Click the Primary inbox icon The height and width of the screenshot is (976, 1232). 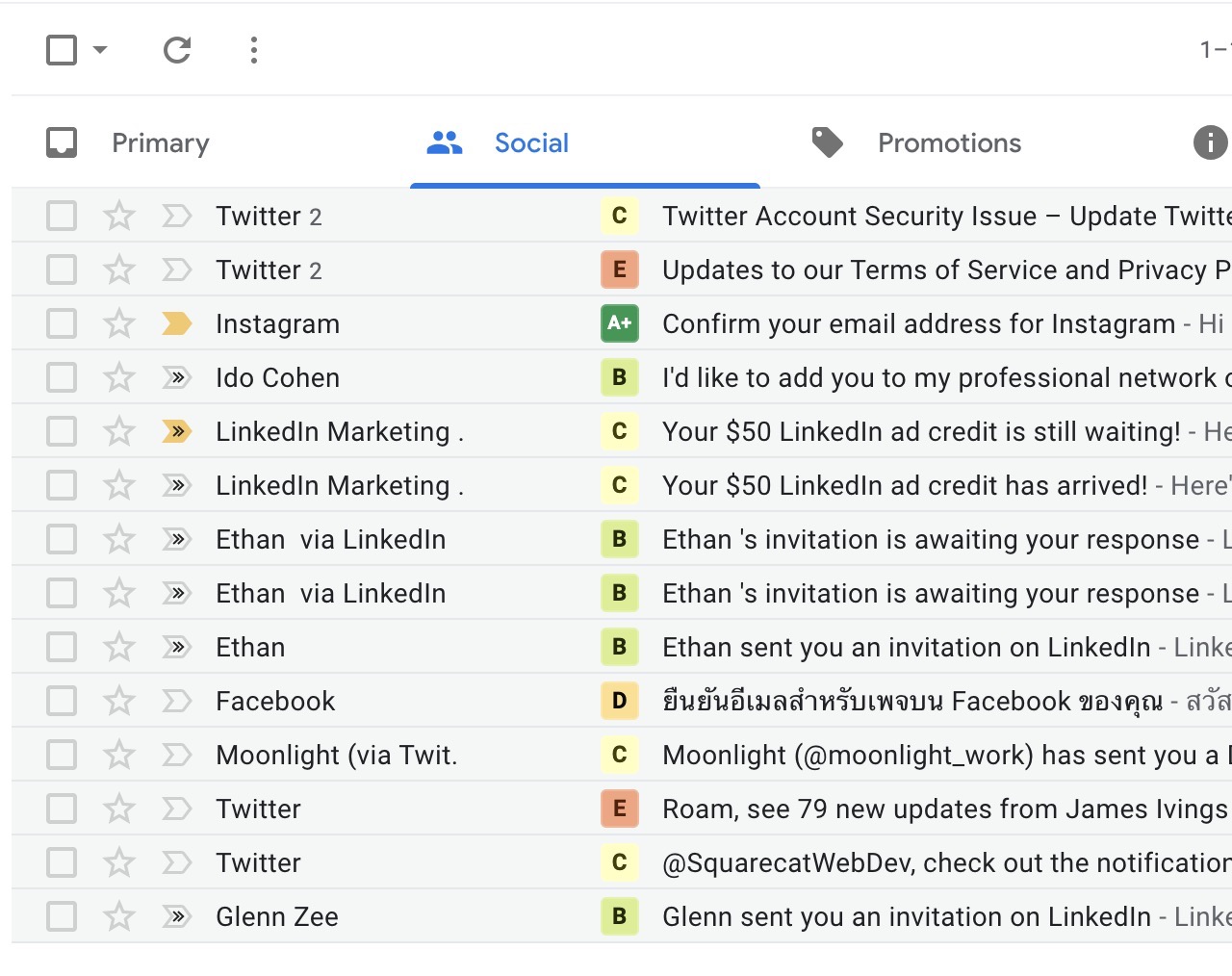(x=62, y=142)
